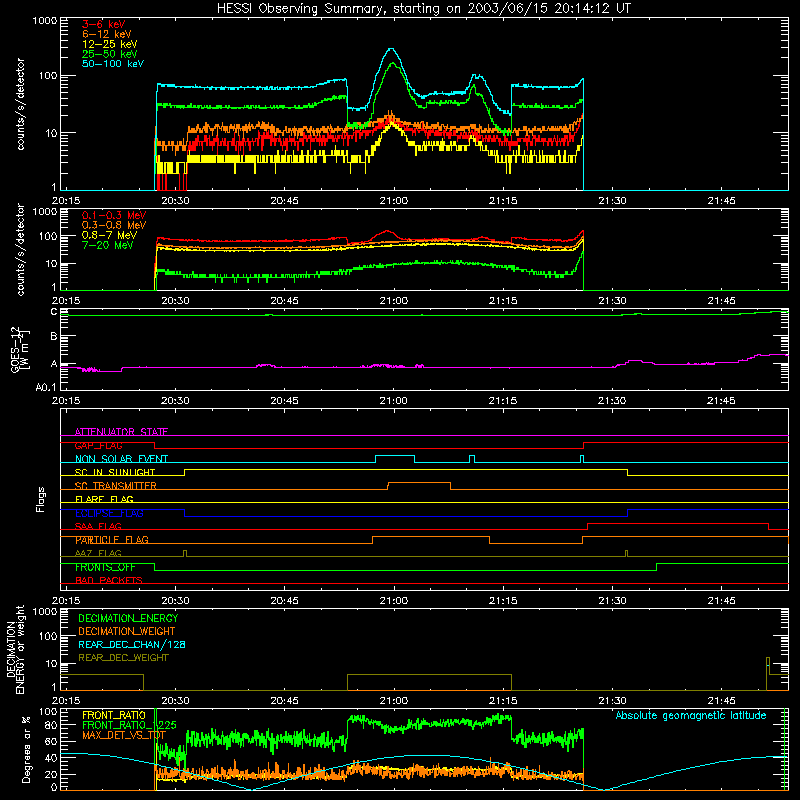Click the 0.1-0.3 MeV legend label

point(113,215)
